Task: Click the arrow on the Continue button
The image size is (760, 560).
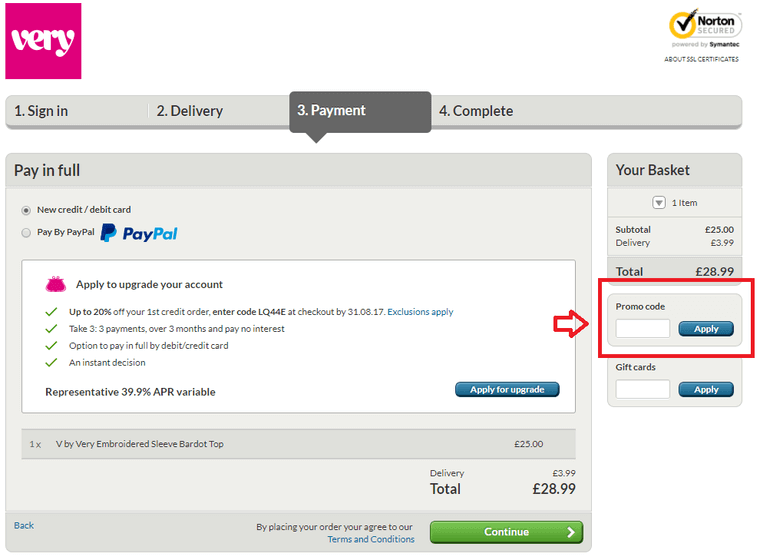Action: (571, 532)
